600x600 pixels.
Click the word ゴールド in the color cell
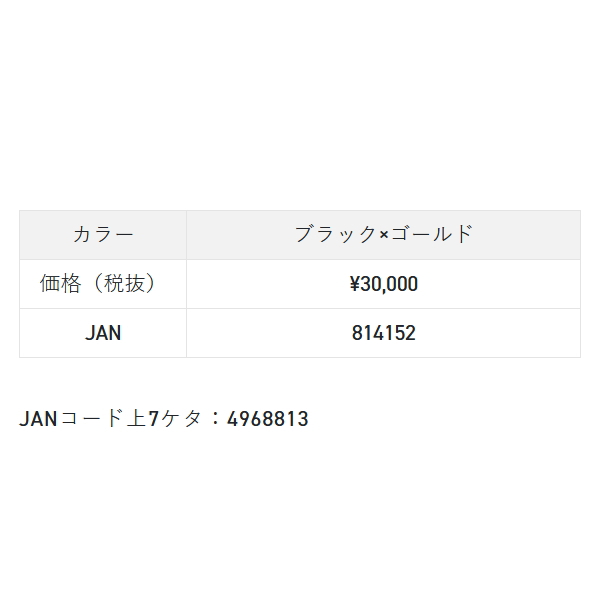[x=431, y=235]
